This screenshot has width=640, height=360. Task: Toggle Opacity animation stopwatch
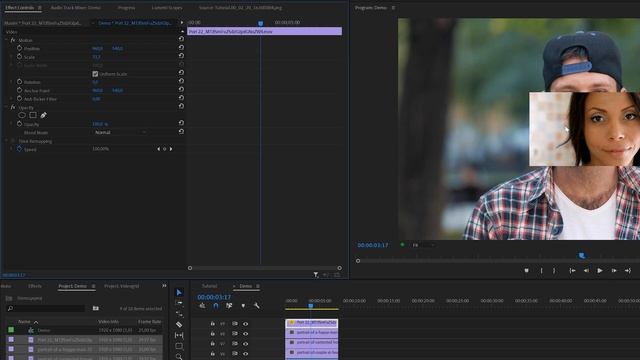19,124
